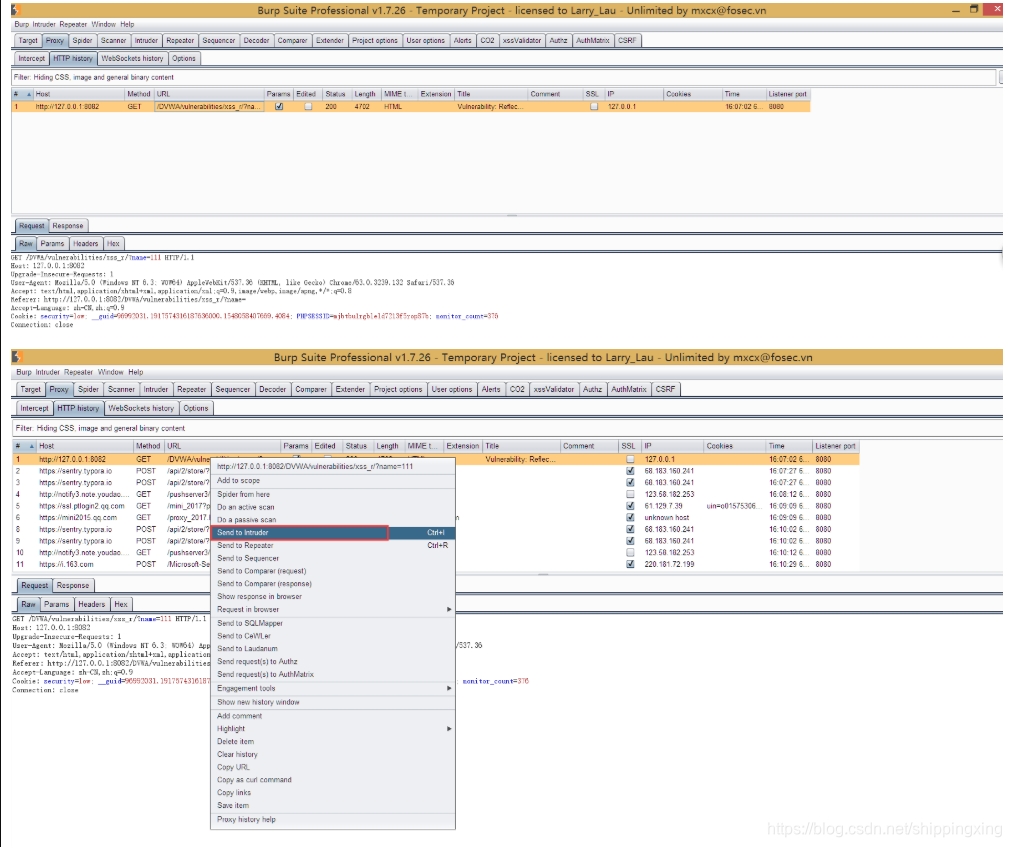Choose Send to Repeater in context menu
1011x847 pixels.
point(333,545)
